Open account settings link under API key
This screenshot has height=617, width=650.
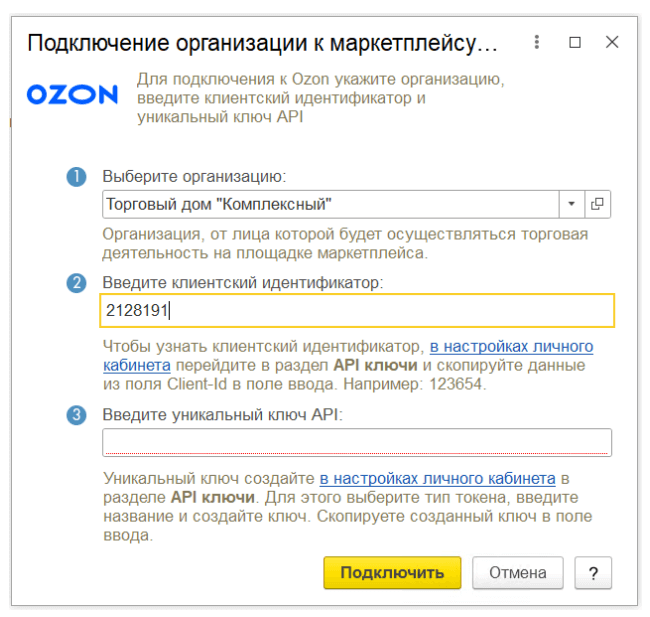(x=437, y=478)
